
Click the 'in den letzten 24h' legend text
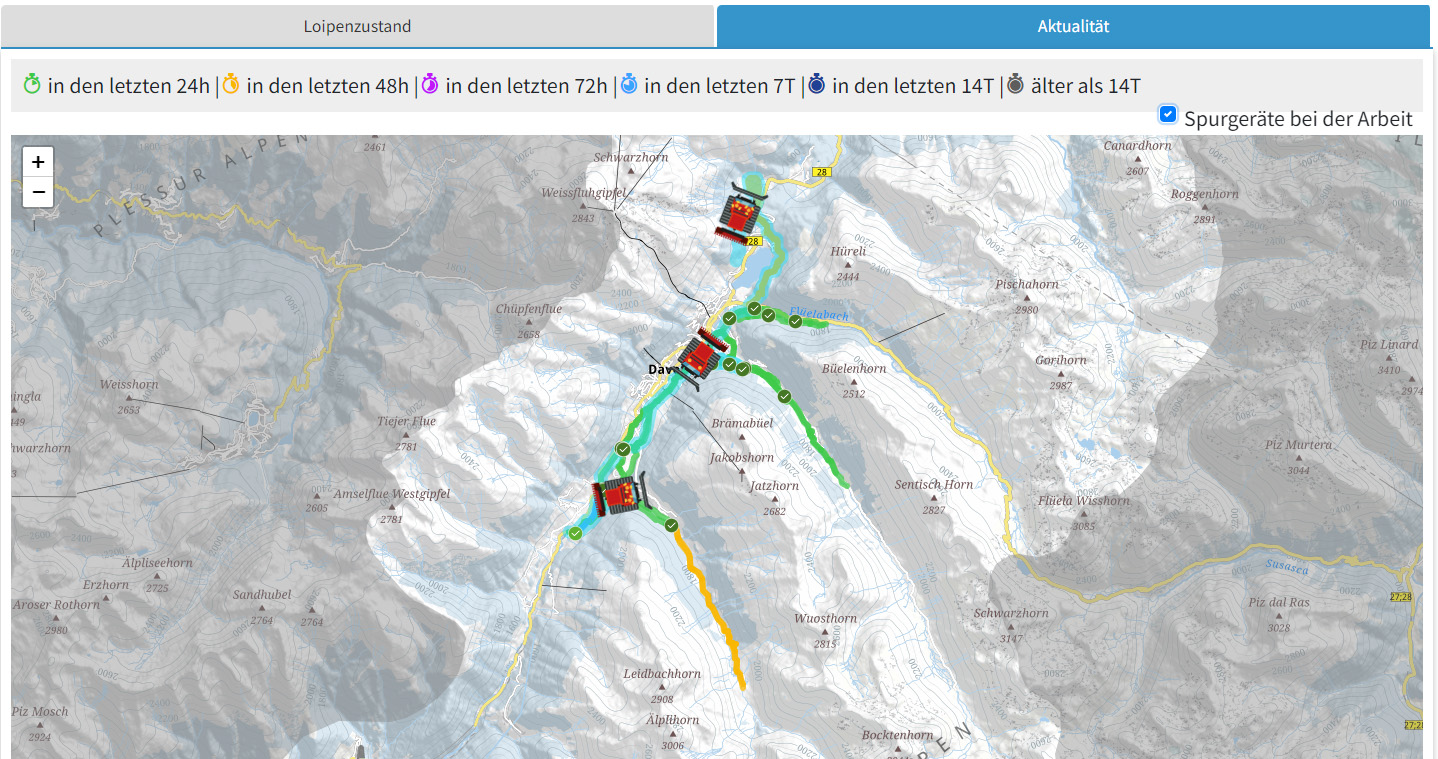[128, 86]
